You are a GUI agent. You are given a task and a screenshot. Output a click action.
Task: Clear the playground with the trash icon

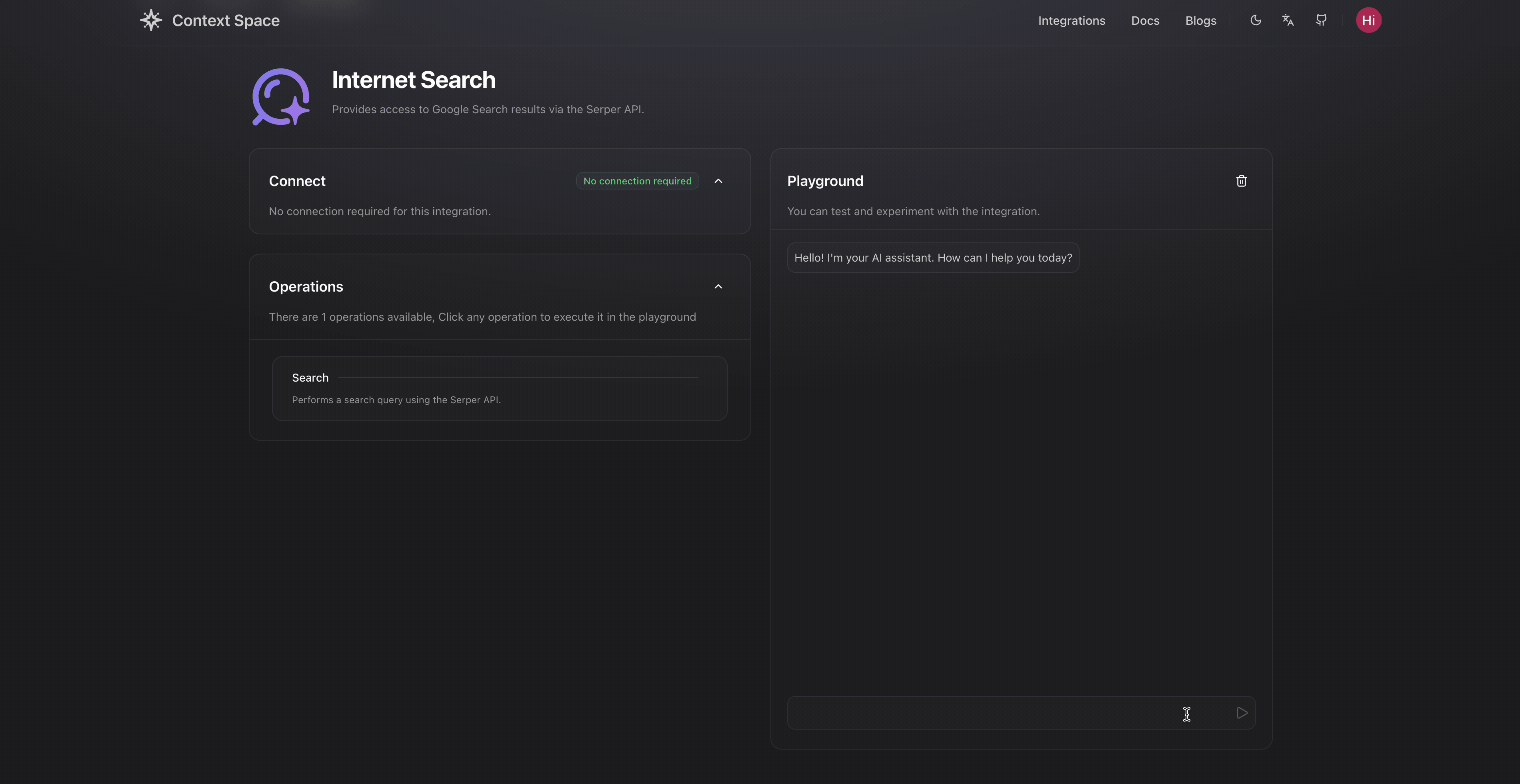coord(1242,181)
